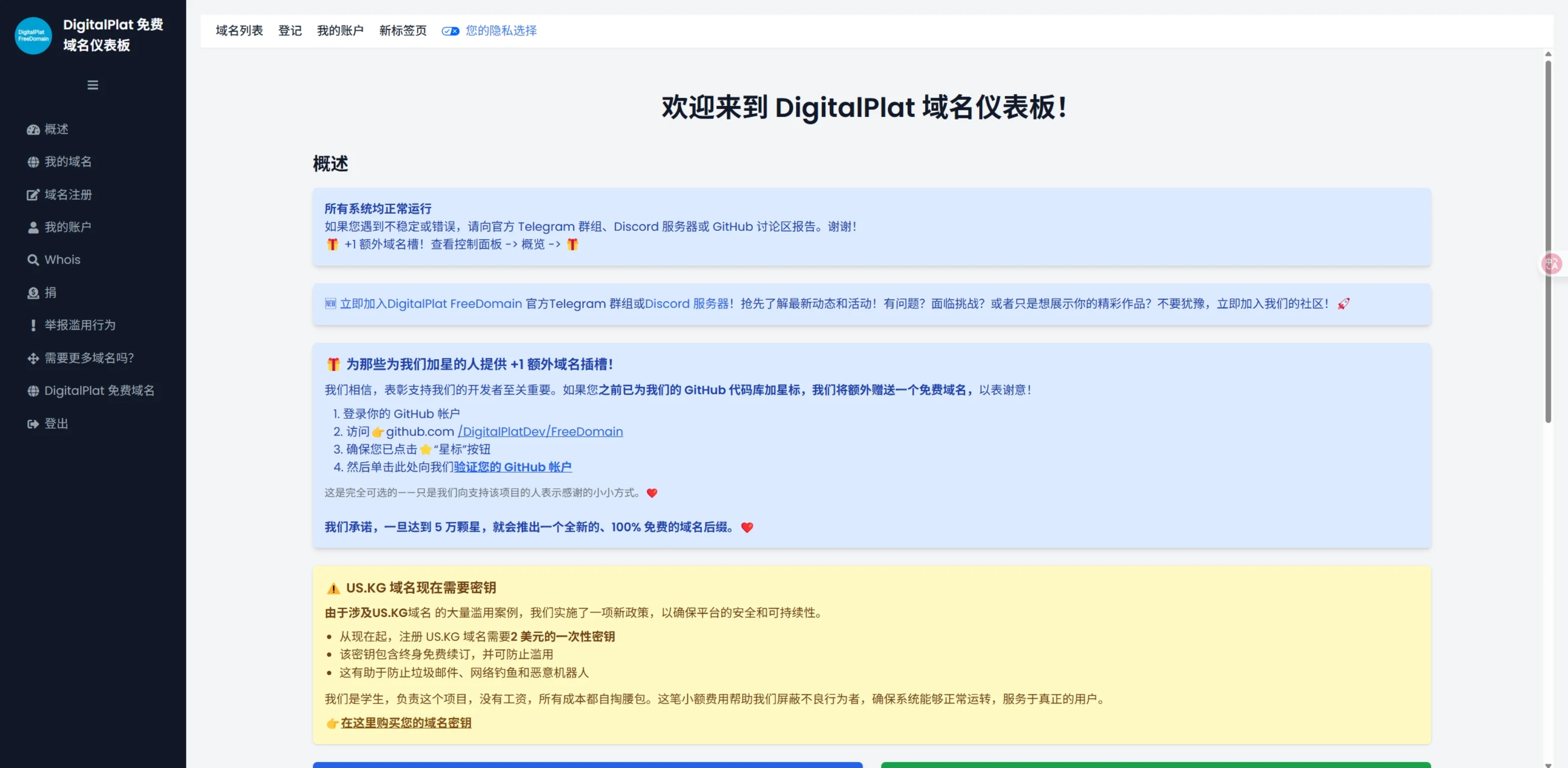Click the scrollbar up arrow

coord(1548,54)
